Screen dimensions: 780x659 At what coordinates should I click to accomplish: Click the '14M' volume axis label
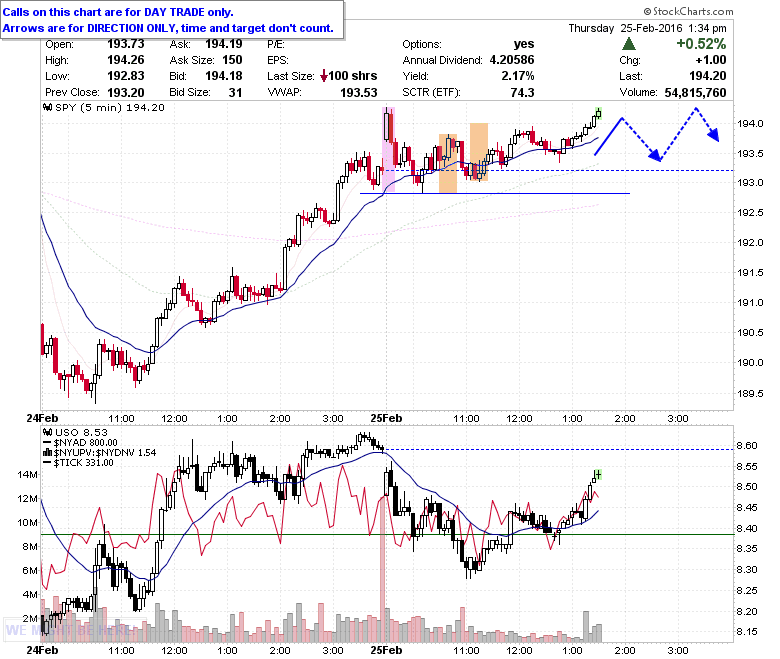point(28,475)
